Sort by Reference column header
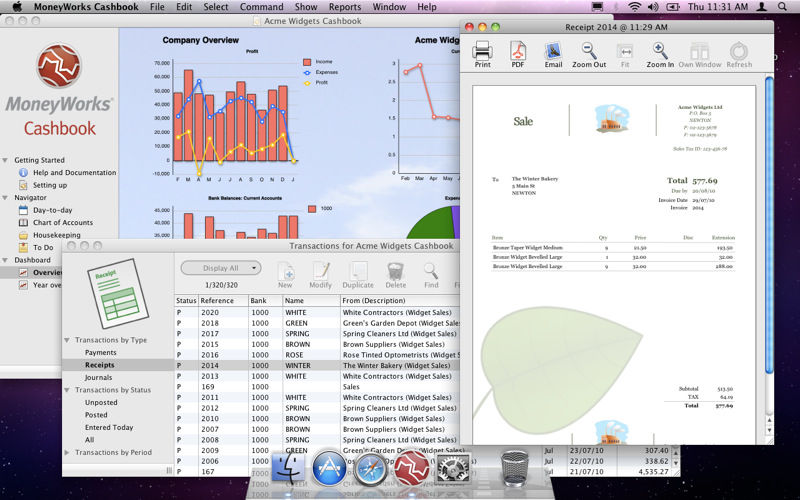 (223, 301)
